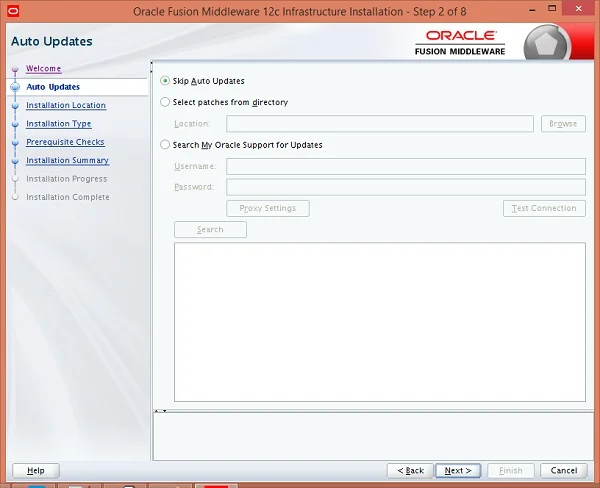Click the Welcome step bullet icon
Viewport: 600px width, 488px height.
tap(15, 69)
